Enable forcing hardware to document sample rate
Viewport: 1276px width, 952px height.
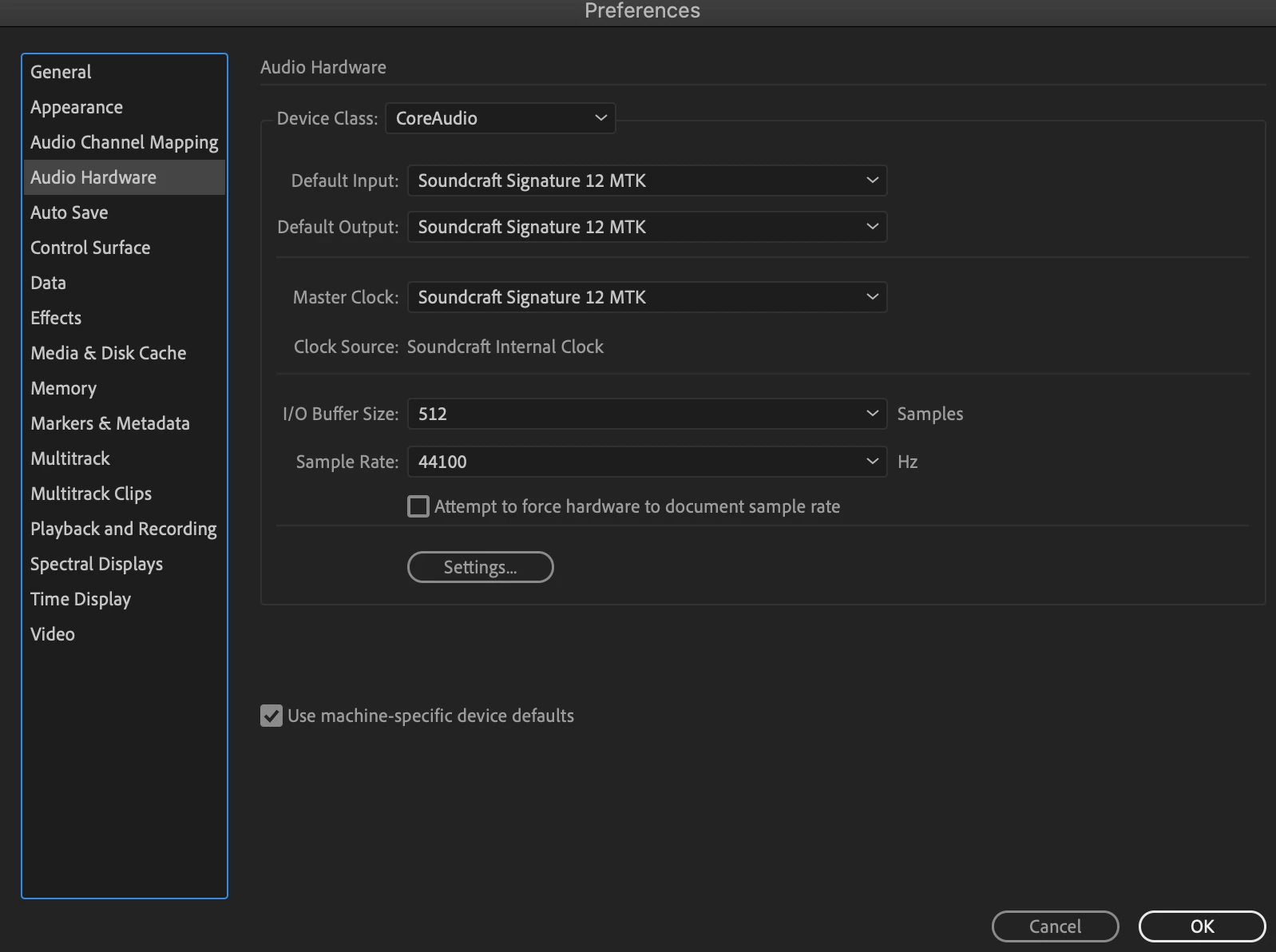tap(418, 506)
